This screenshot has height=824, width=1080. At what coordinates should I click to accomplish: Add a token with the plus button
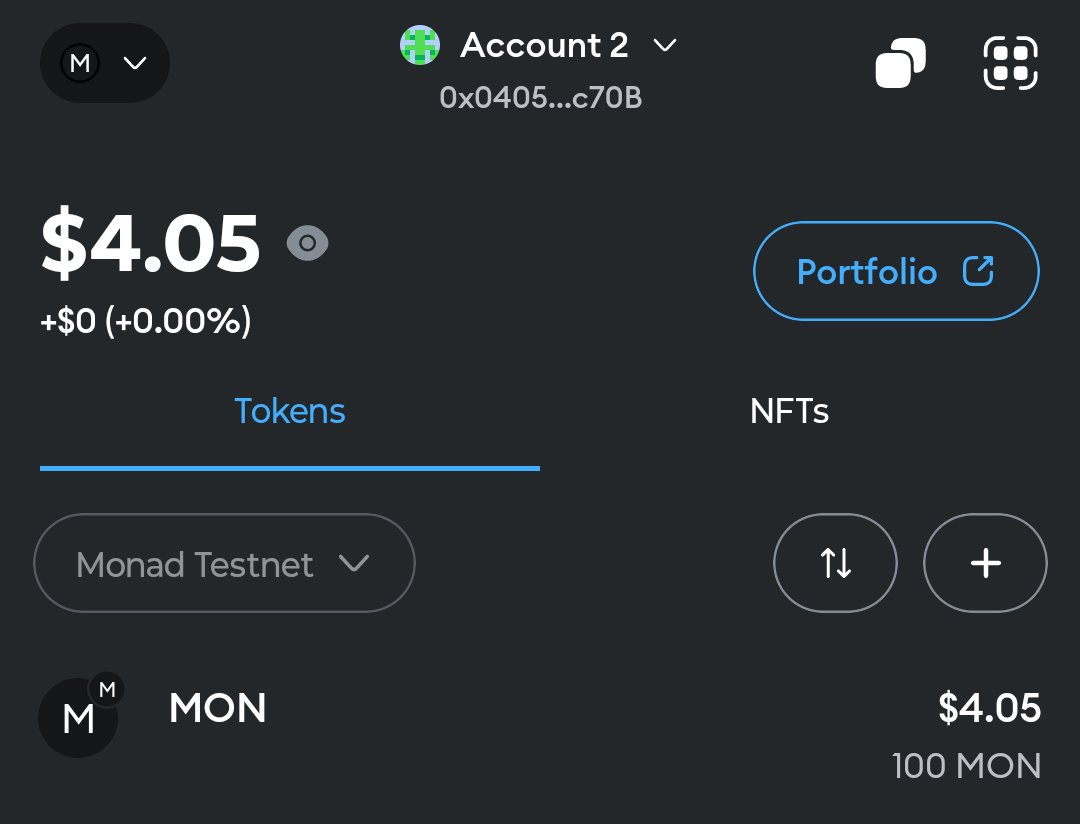[985, 563]
